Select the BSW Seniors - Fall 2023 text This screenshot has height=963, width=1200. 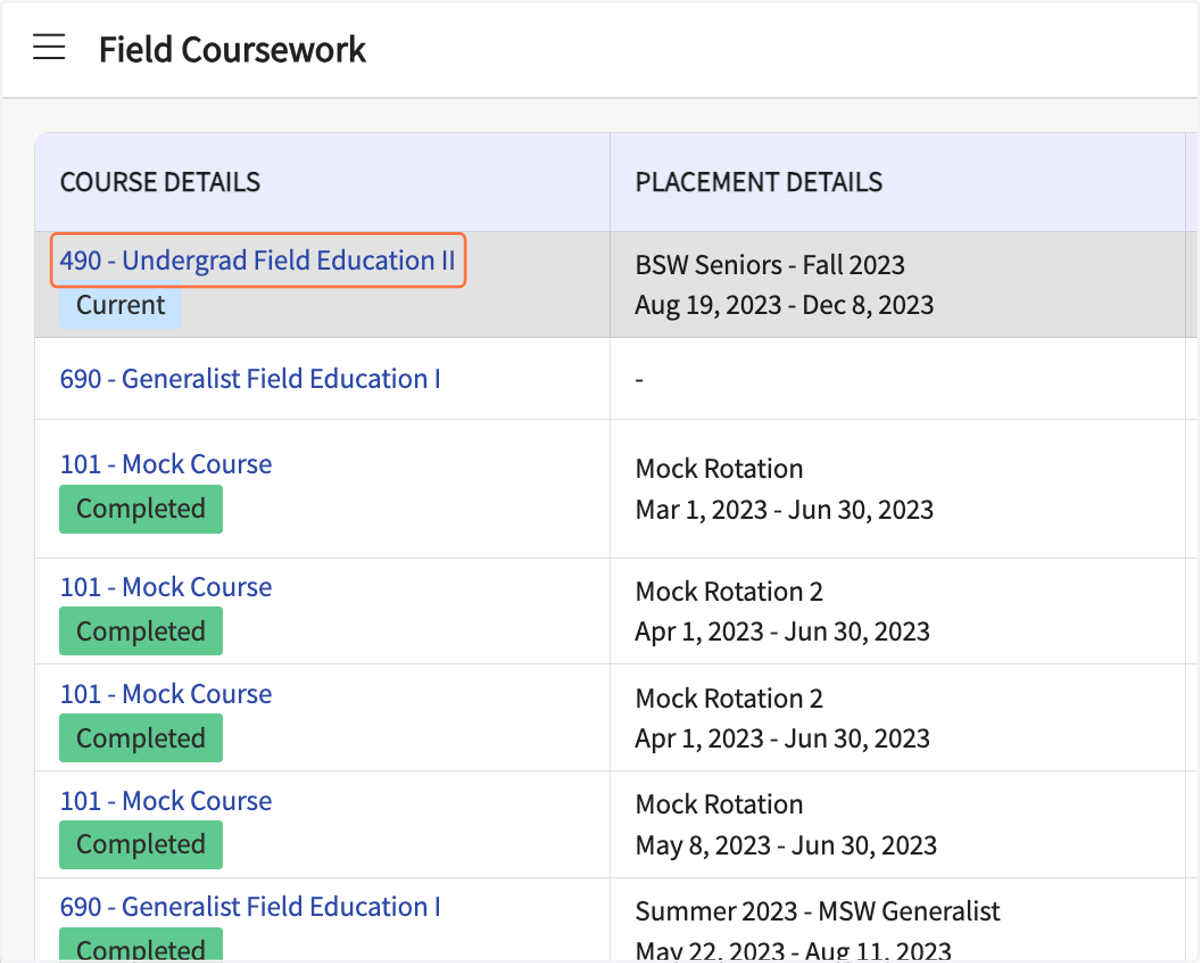click(x=770, y=265)
